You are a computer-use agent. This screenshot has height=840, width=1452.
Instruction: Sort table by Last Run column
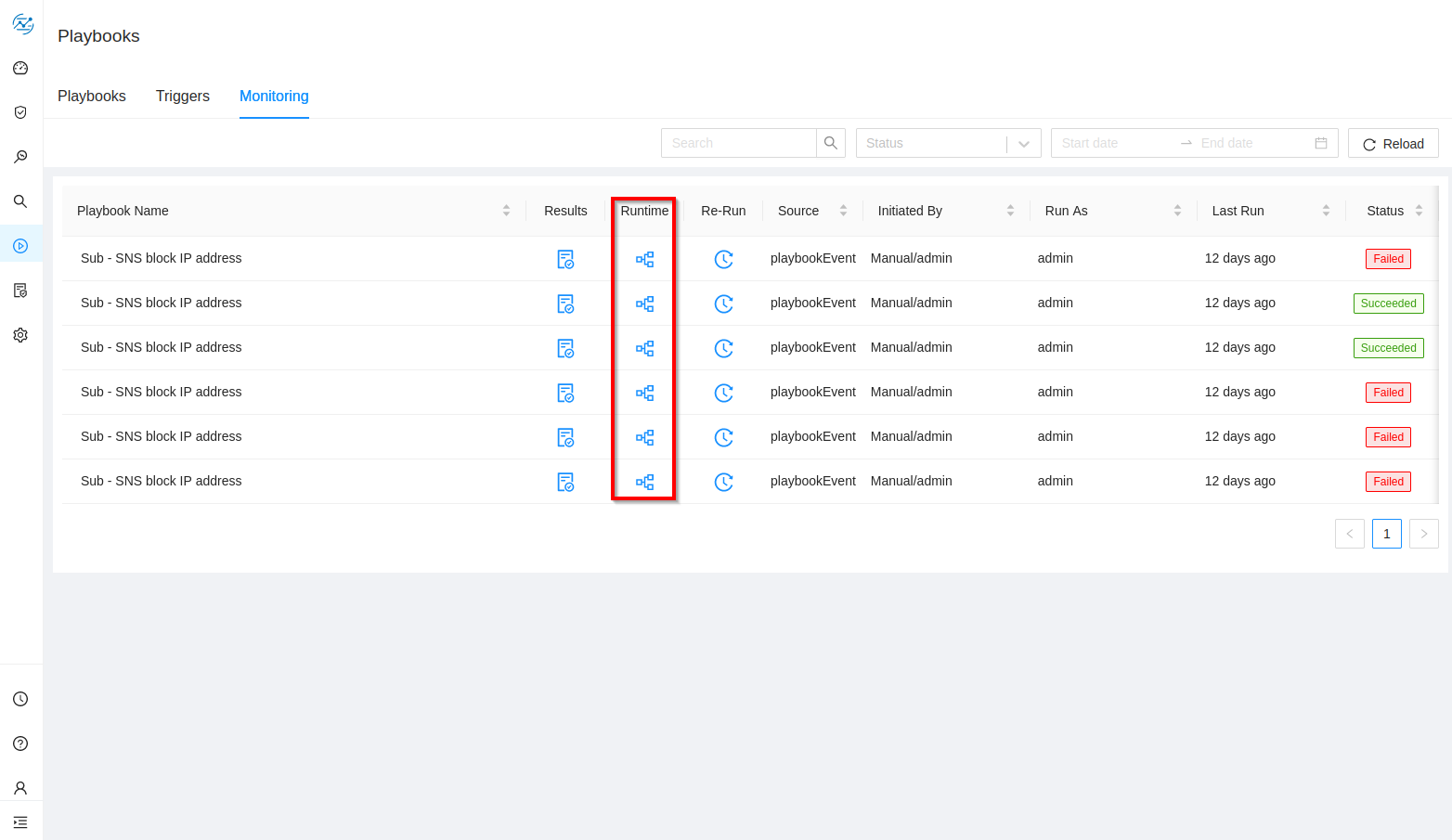(1326, 211)
